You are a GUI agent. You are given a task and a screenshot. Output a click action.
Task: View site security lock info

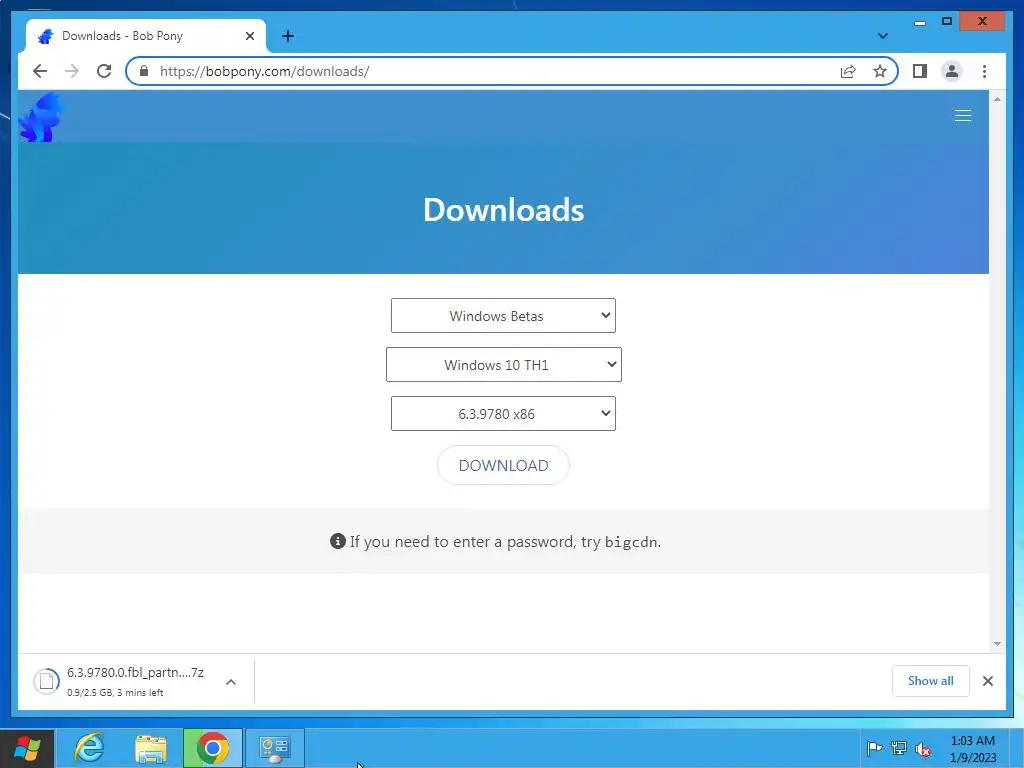coord(144,71)
